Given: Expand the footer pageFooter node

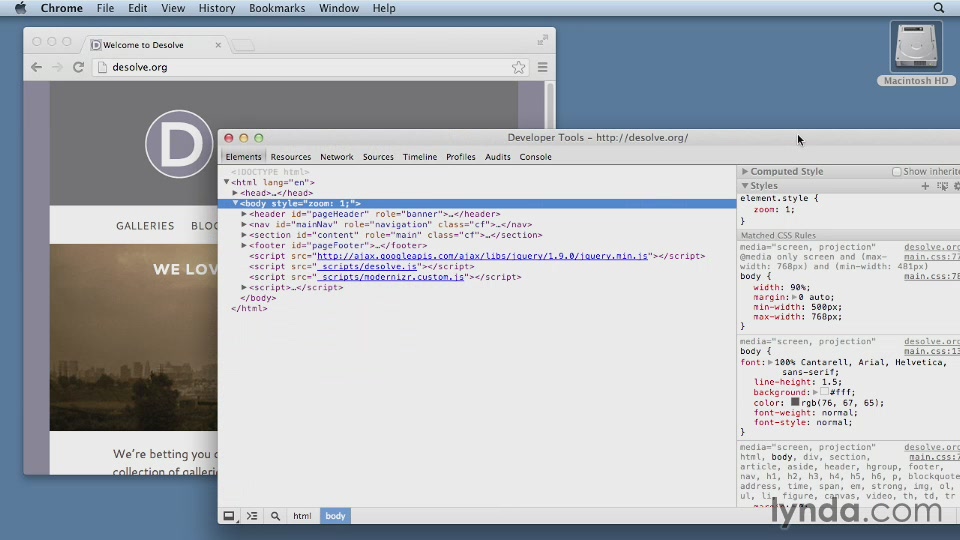Looking at the screenshot, I should tap(244, 245).
